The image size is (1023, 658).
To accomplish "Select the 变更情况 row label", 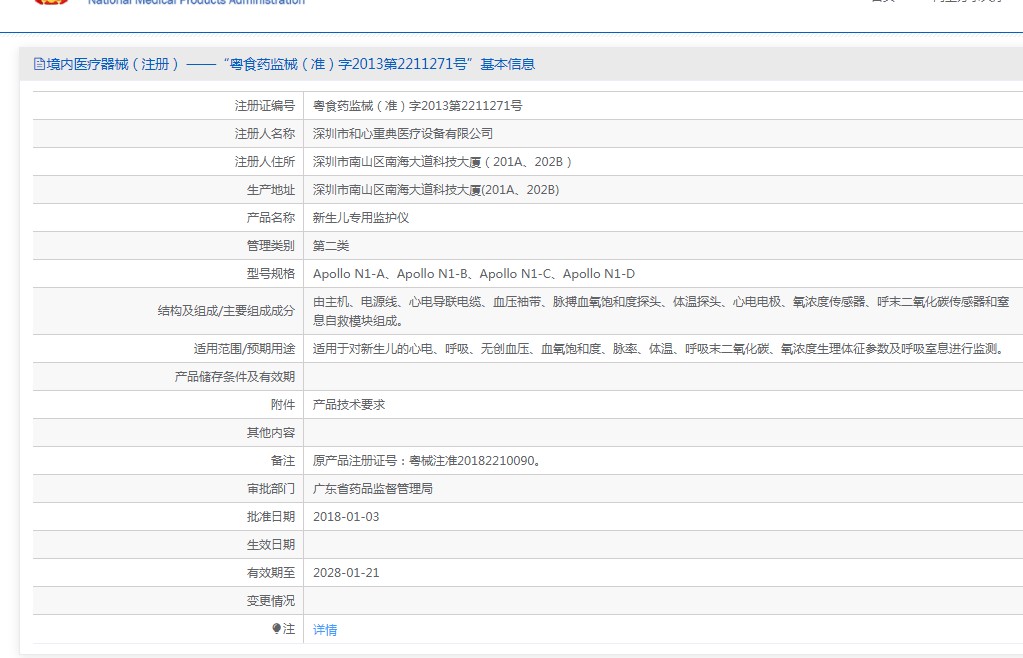I will coord(271,601).
